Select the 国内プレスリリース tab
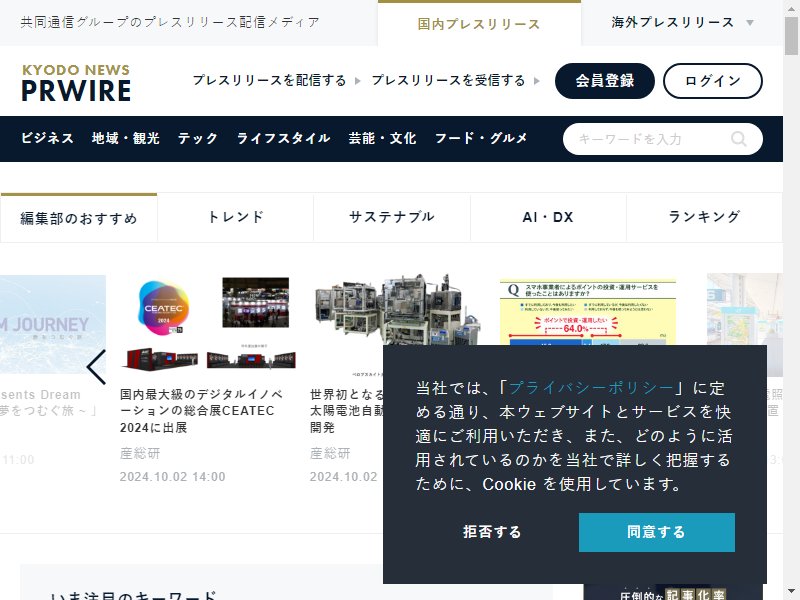 pyautogui.click(x=479, y=23)
